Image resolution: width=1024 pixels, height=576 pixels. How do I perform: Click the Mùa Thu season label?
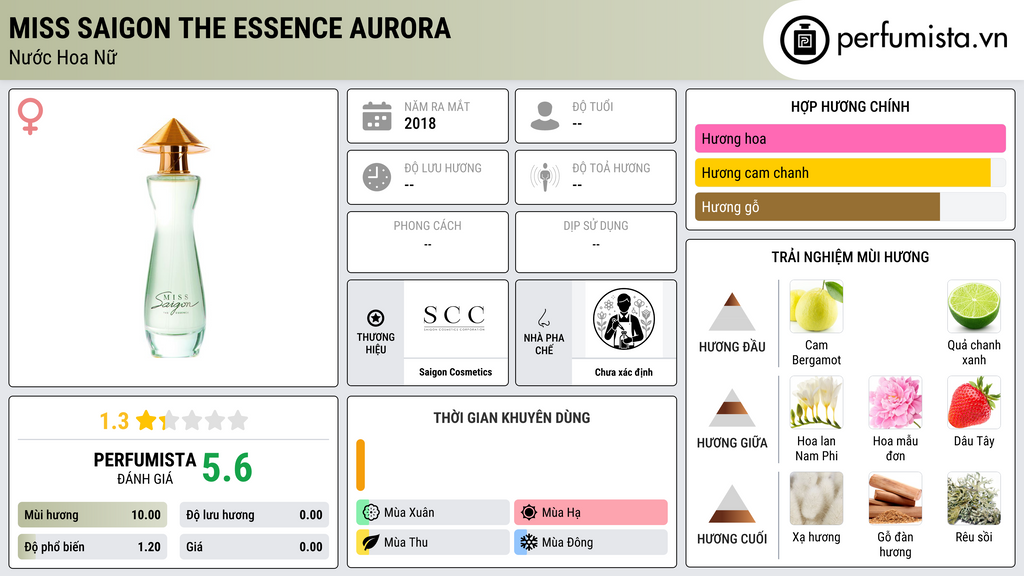click(x=406, y=543)
